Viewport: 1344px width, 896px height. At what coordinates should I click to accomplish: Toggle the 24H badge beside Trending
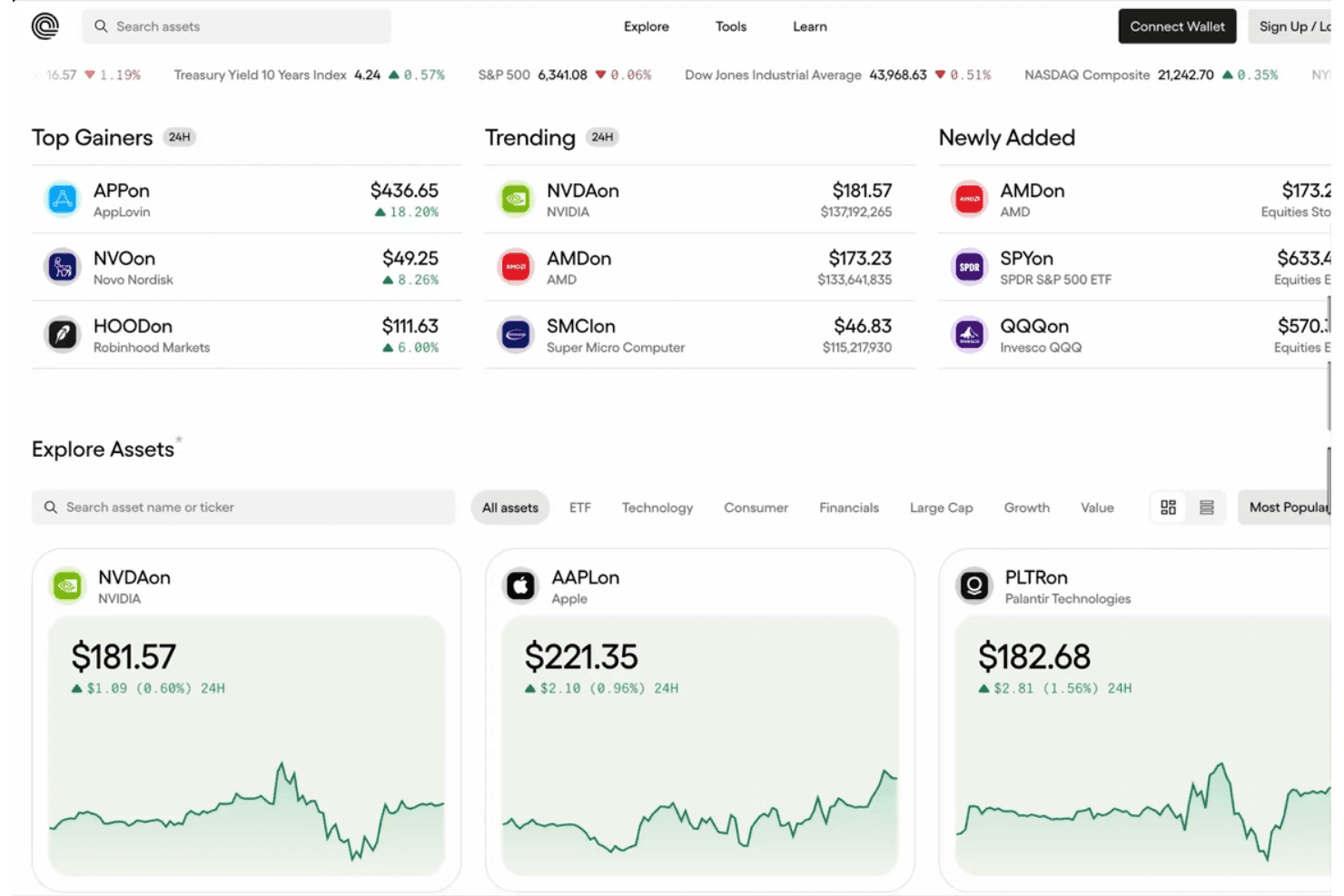pyautogui.click(x=602, y=137)
